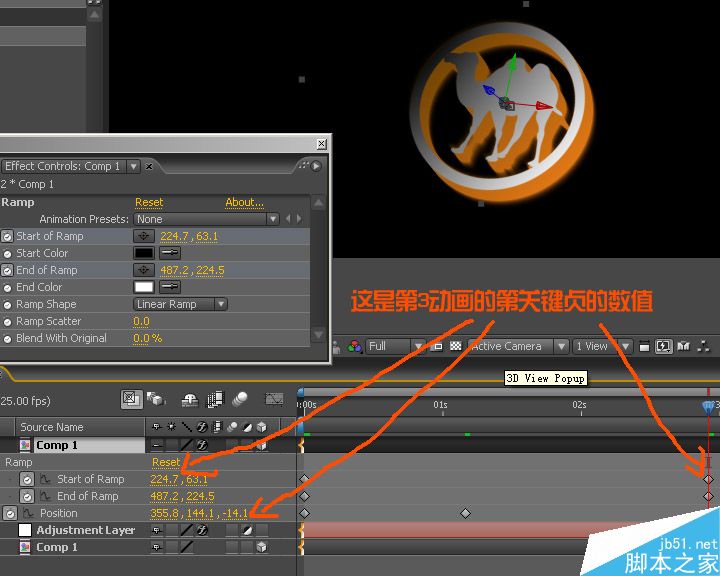Toggle Position stopwatch in timeline
This screenshot has width=720, height=576.
click(10, 513)
